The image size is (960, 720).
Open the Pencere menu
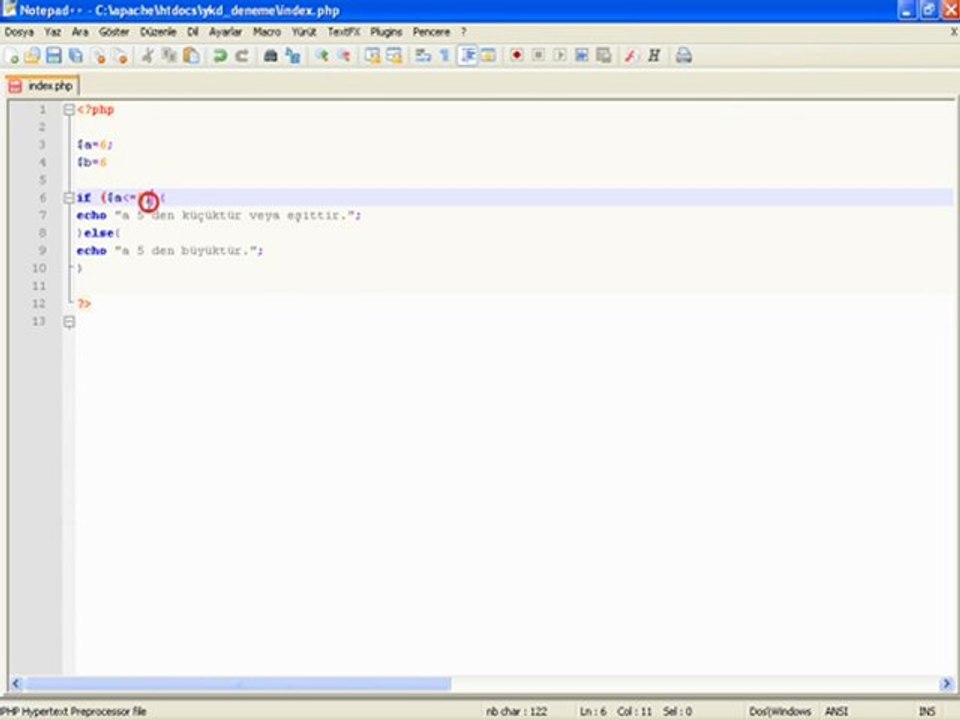point(431,32)
